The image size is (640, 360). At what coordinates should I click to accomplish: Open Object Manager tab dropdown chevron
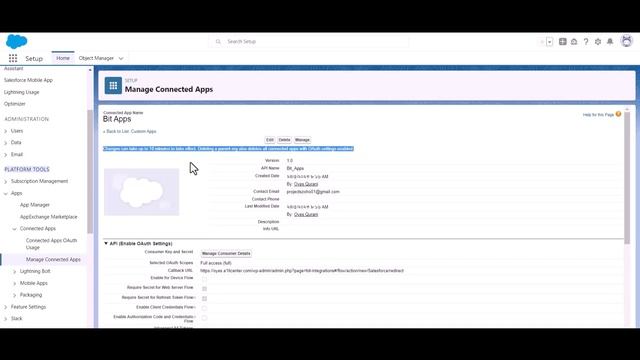tap(121, 58)
